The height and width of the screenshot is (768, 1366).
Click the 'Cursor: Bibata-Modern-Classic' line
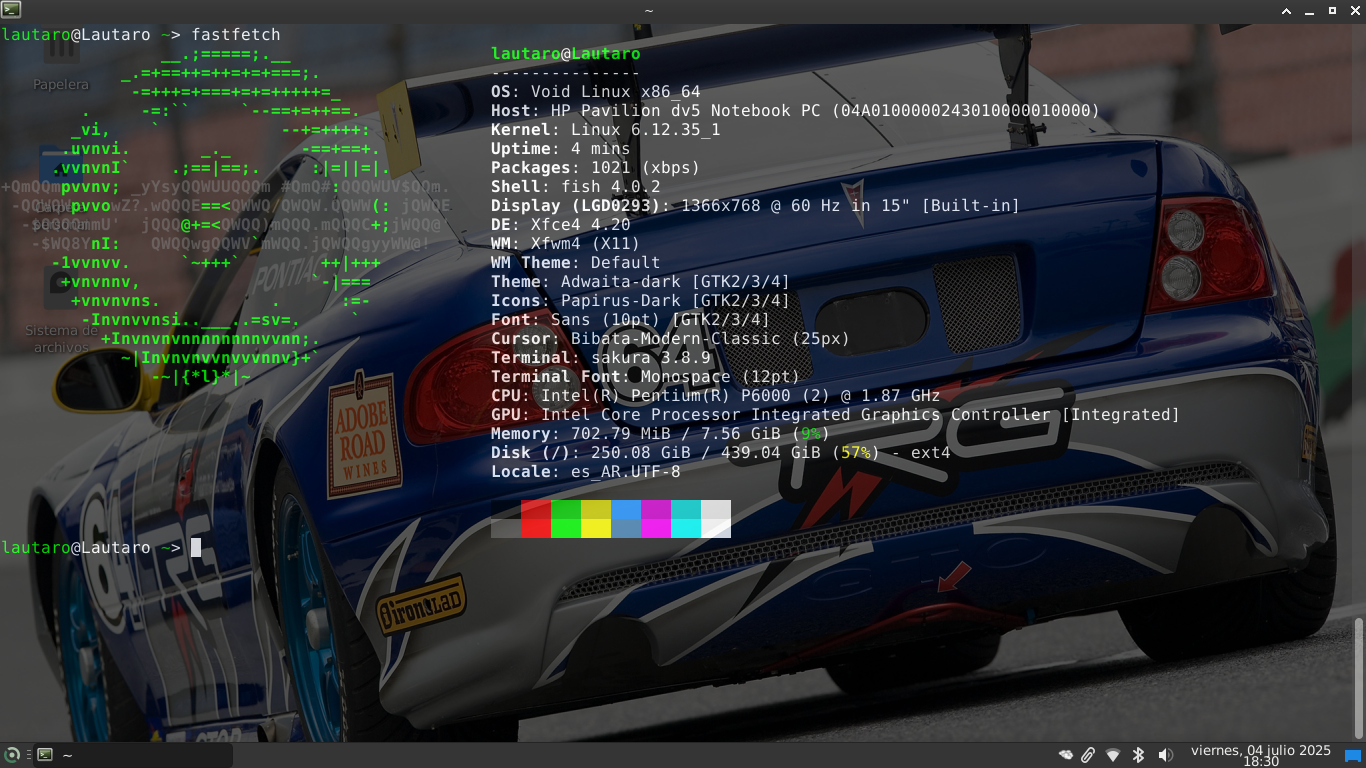(670, 338)
